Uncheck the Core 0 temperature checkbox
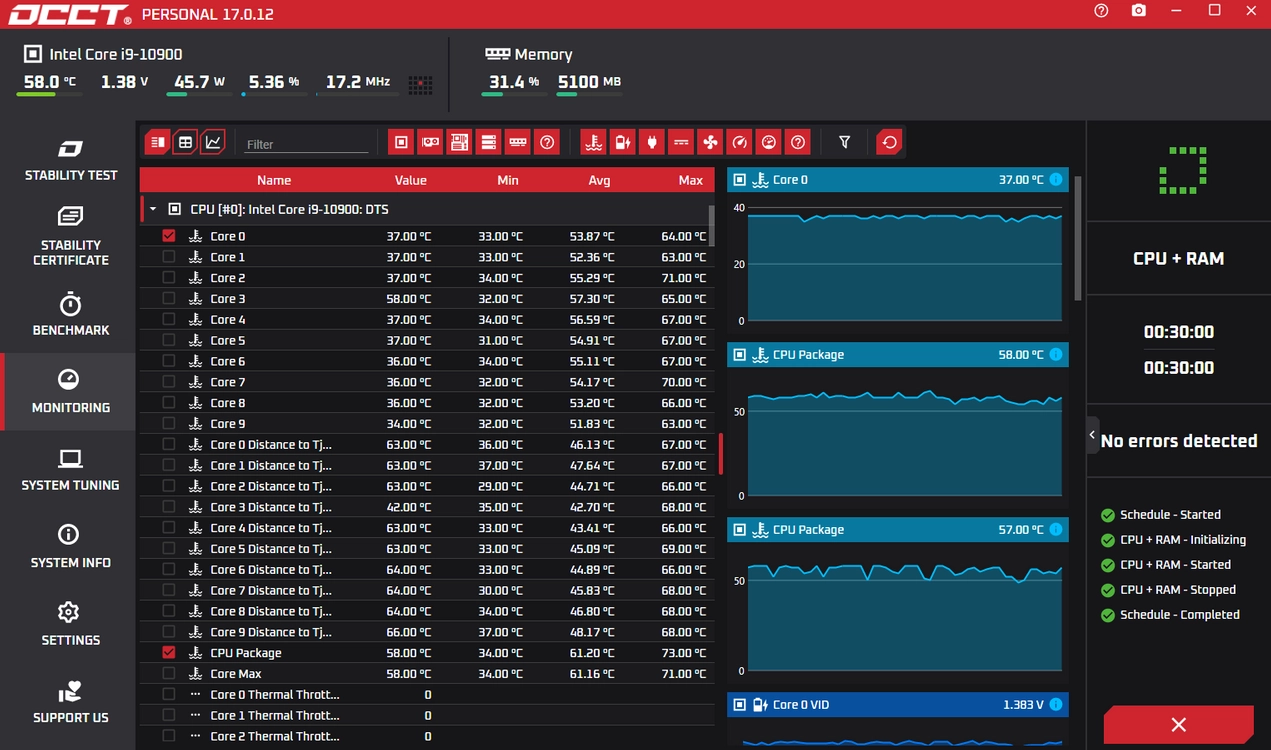Image resolution: width=1271 pixels, height=750 pixels. [x=168, y=236]
